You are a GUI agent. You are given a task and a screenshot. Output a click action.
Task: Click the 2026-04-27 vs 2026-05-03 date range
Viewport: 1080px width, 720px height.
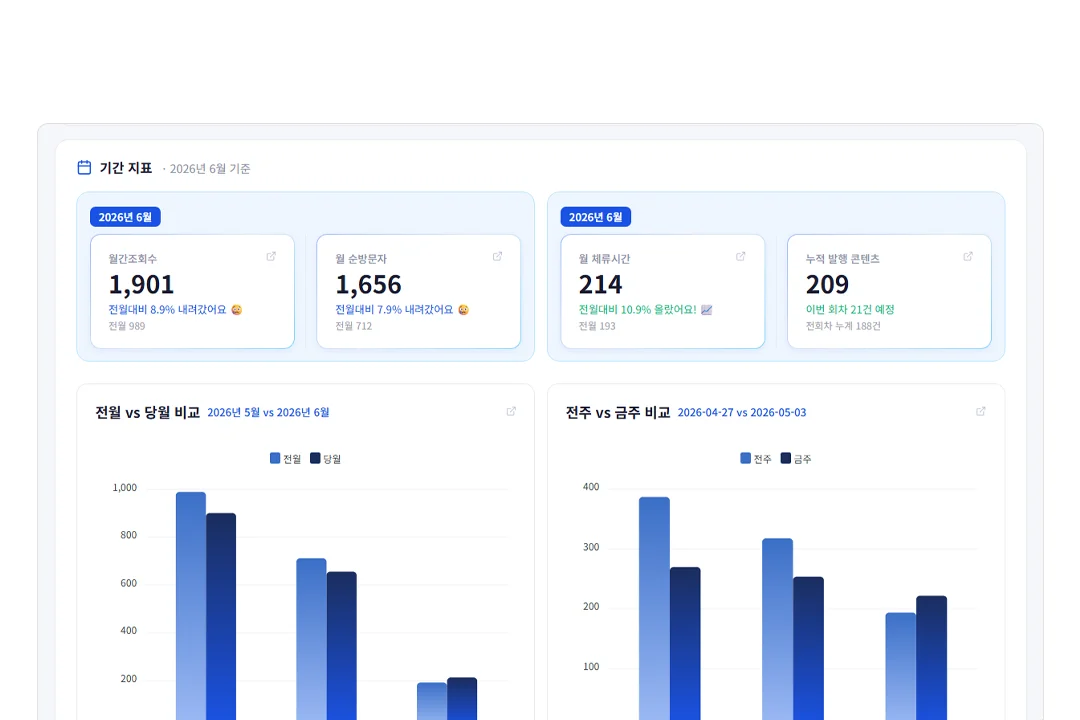[742, 413]
